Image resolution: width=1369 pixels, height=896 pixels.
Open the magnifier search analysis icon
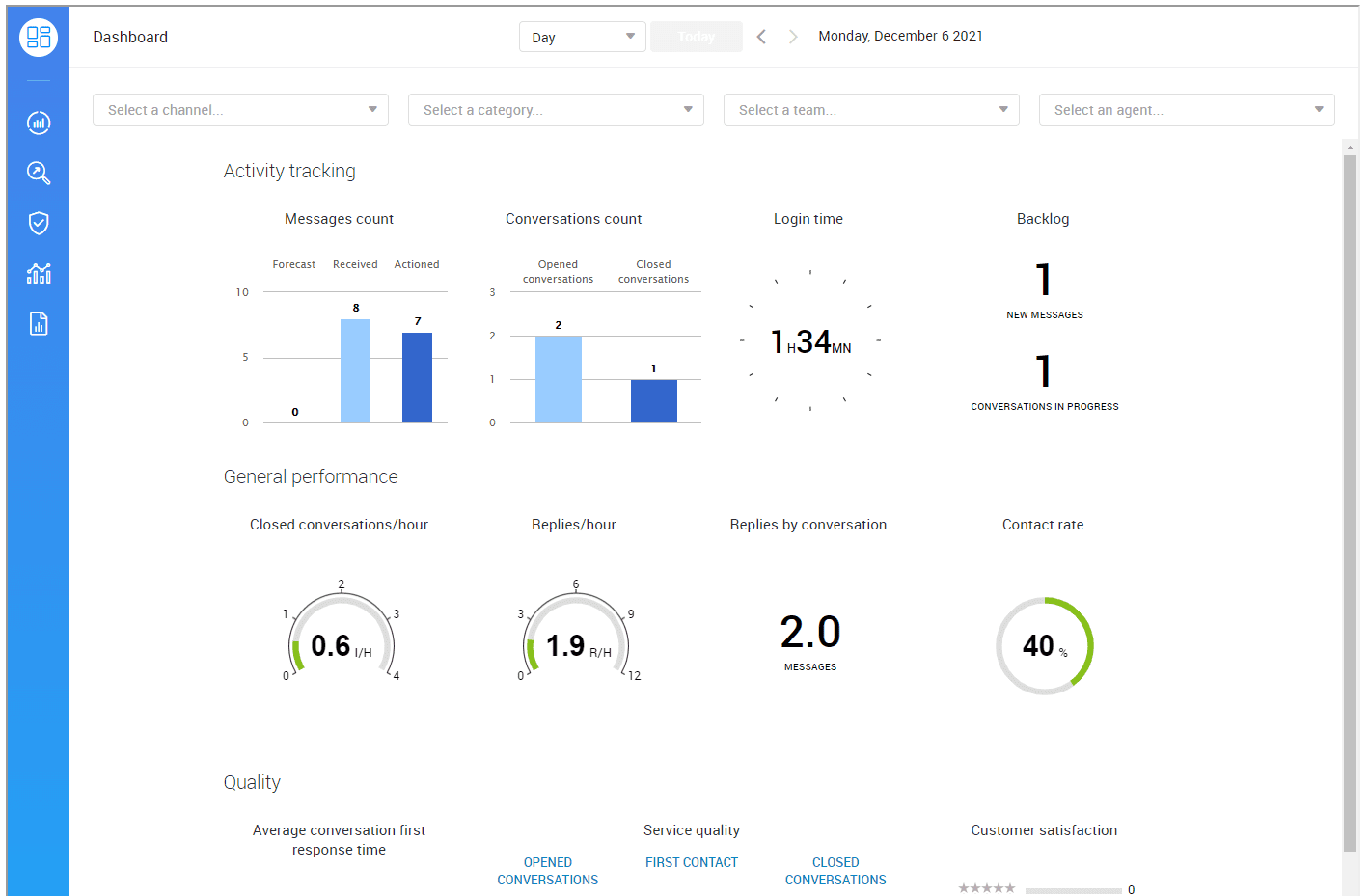click(x=39, y=173)
